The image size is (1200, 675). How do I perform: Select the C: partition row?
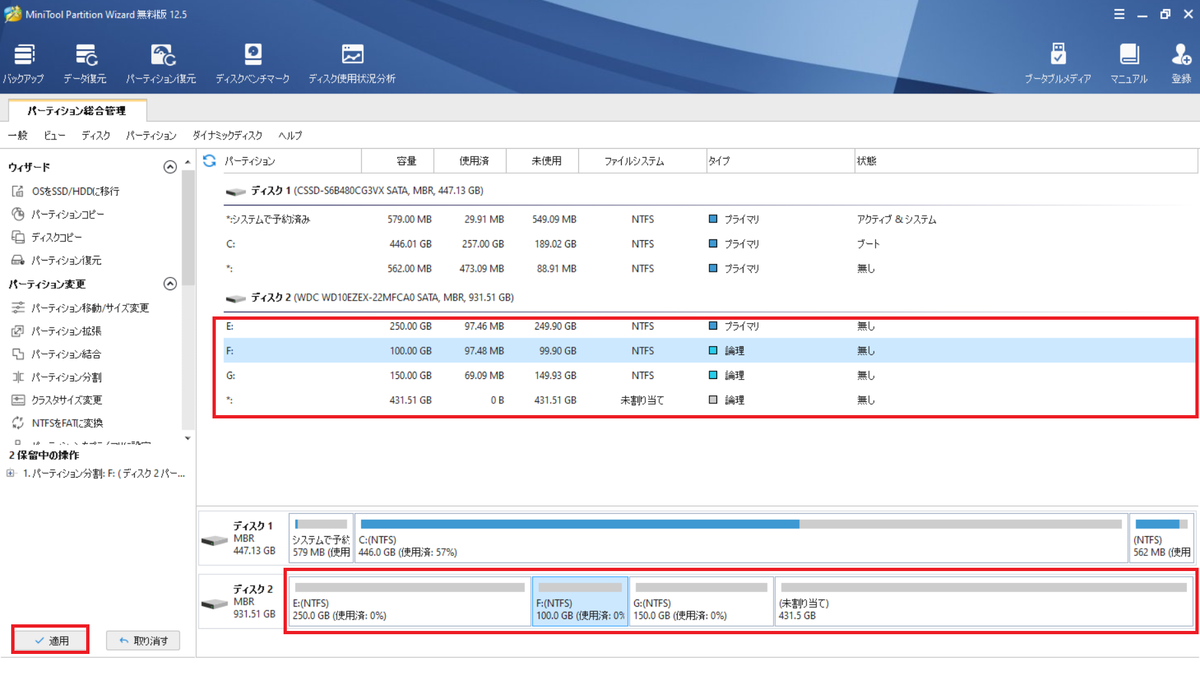point(710,244)
